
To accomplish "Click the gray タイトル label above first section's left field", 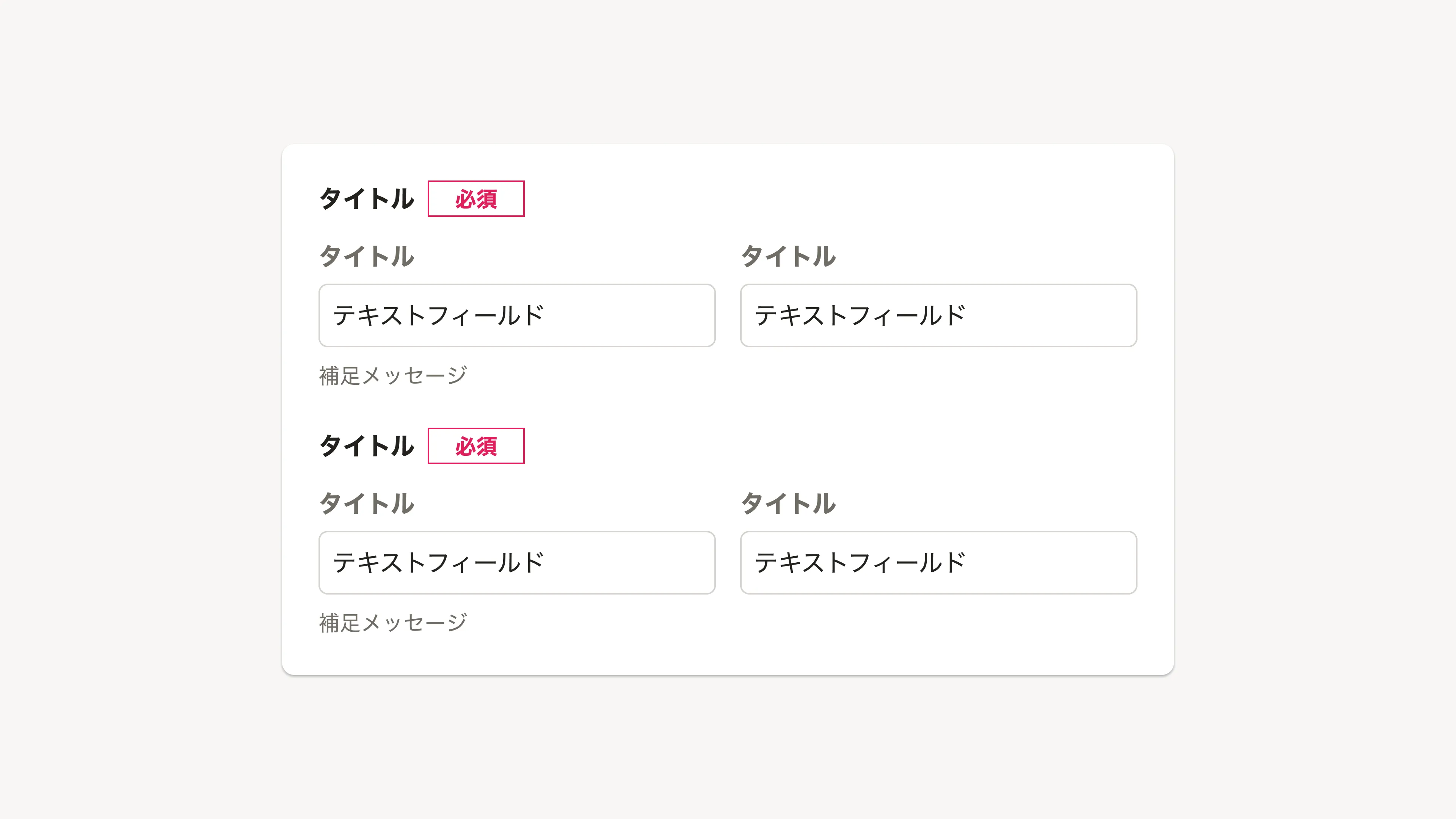I will [x=366, y=256].
